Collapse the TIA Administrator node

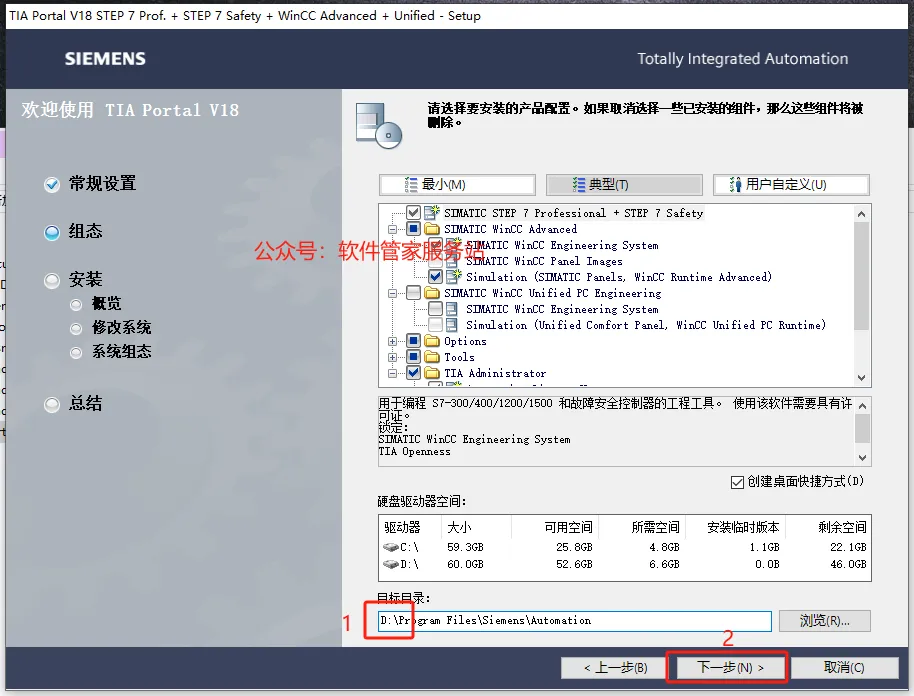pyautogui.click(x=392, y=373)
